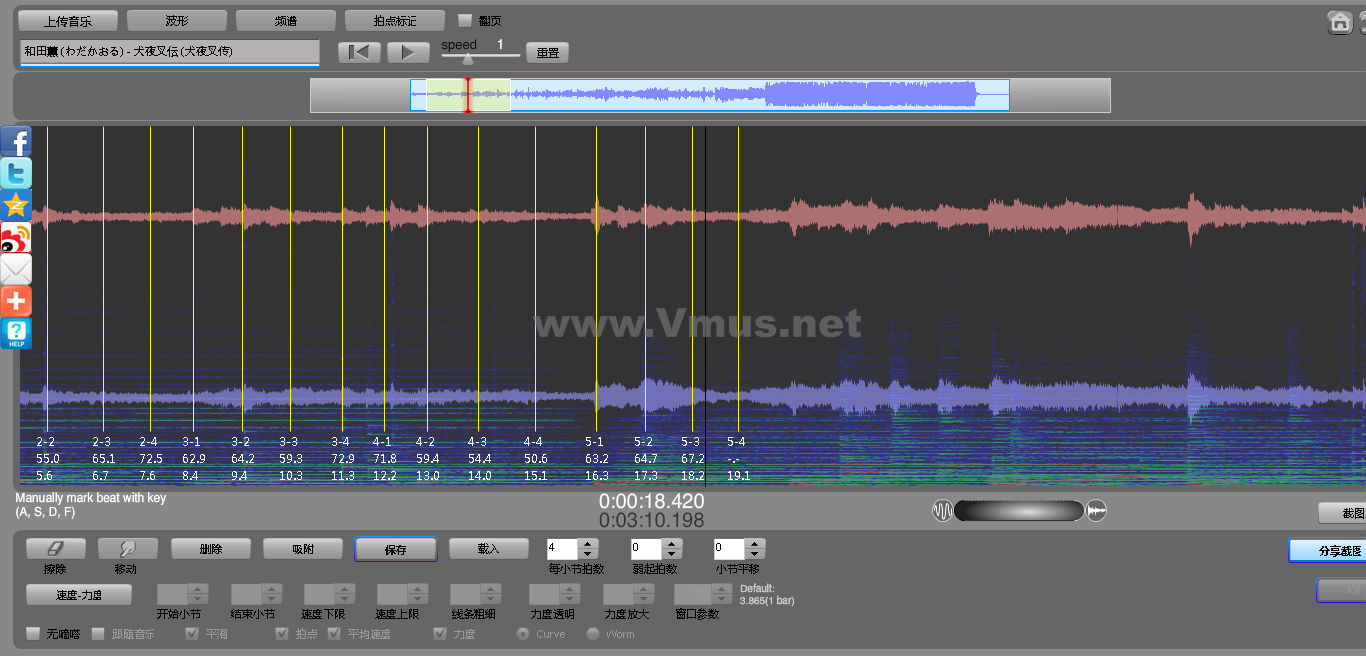1366x656 pixels.
Task: Select the move (移动) tool icon
Action: (x=127, y=549)
